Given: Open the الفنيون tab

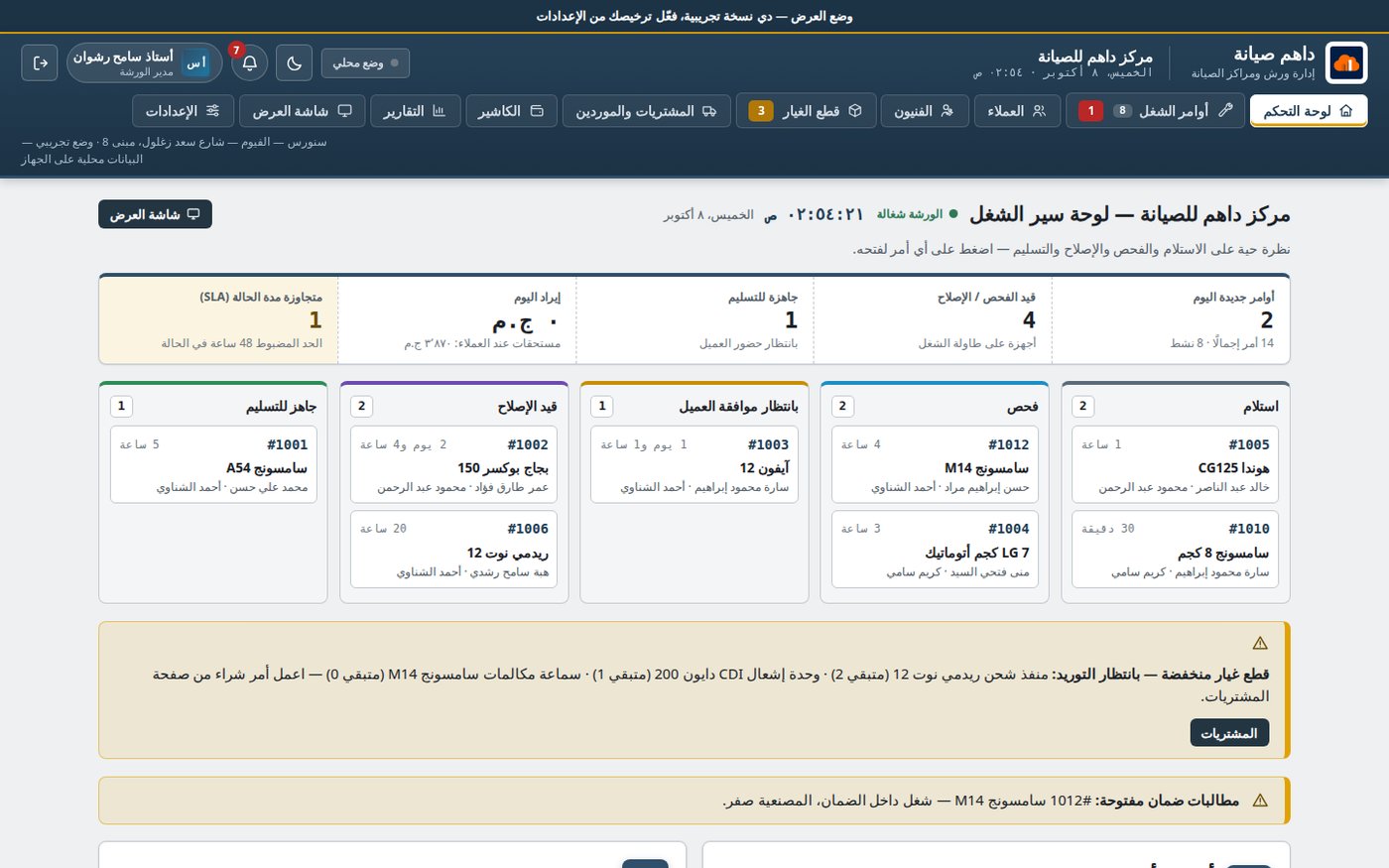Looking at the screenshot, I should pyautogui.click(x=925, y=111).
